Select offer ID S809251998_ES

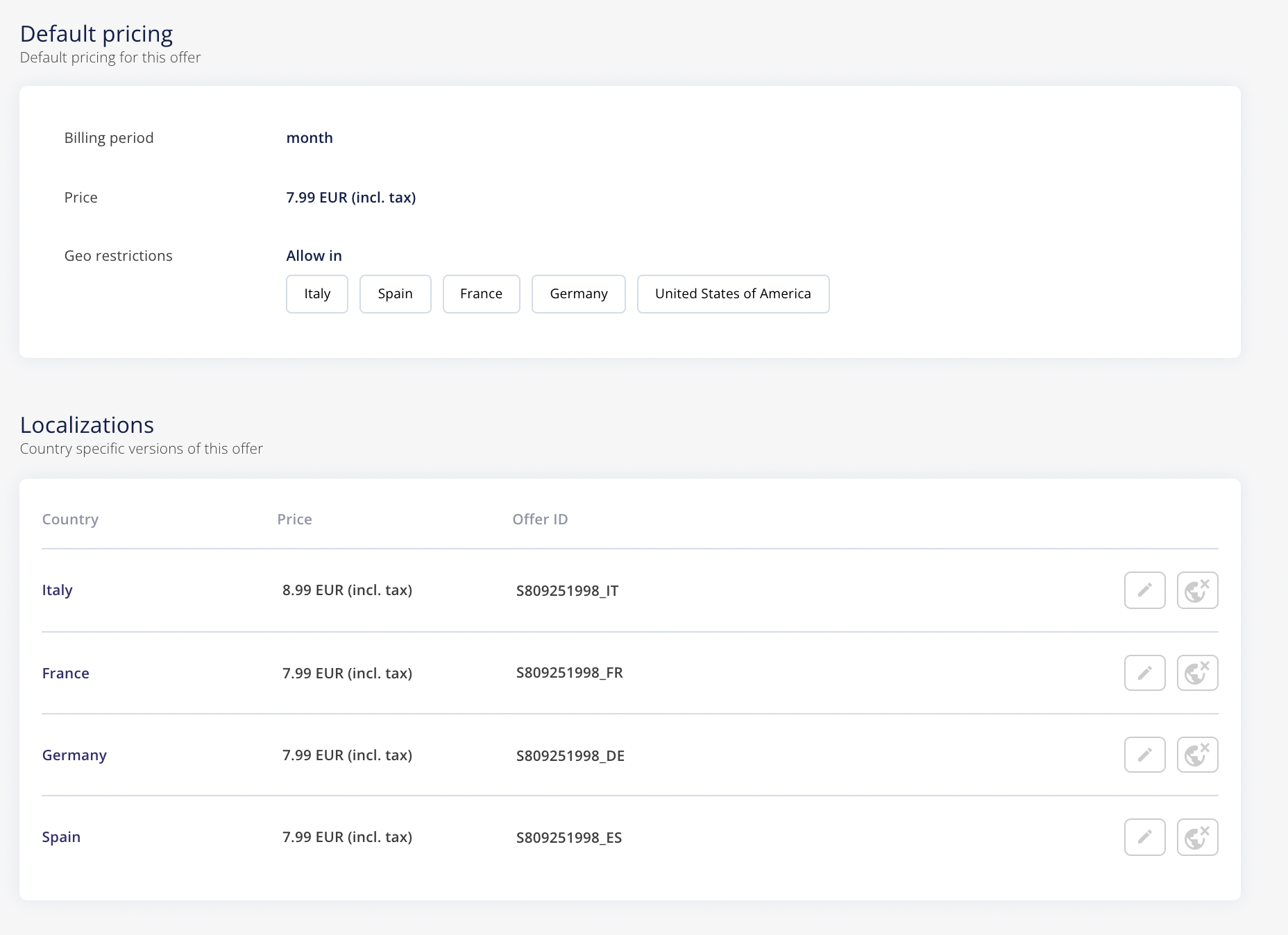tap(568, 838)
